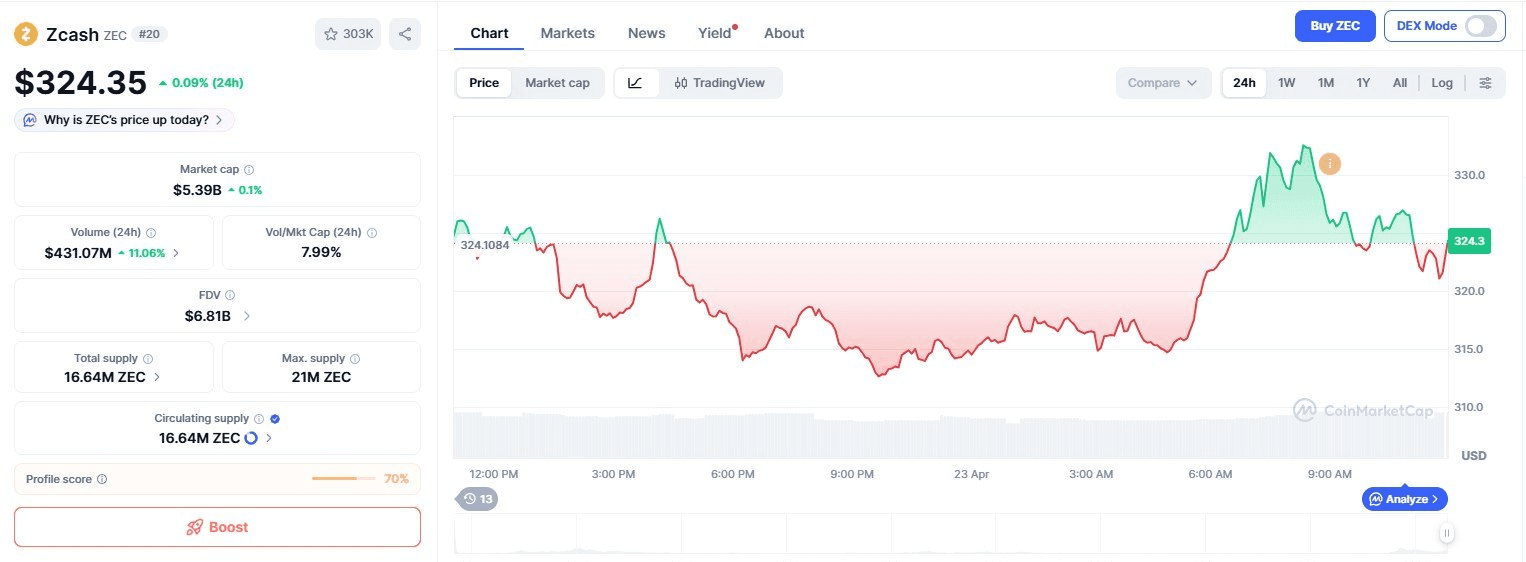1526x562 pixels.
Task: Open chart settings sliders icon
Action: click(x=1485, y=83)
